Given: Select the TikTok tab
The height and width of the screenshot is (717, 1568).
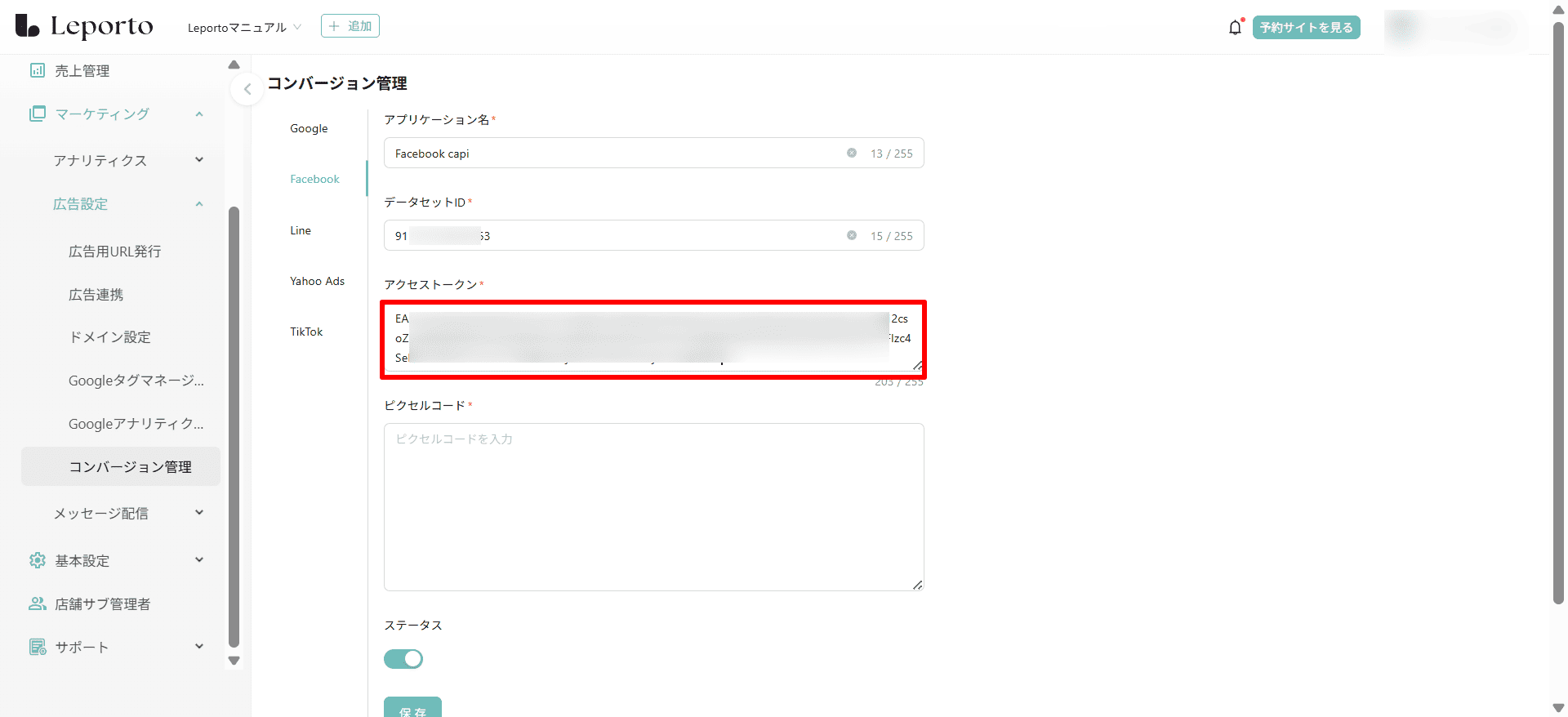Looking at the screenshot, I should (x=306, y=332).
